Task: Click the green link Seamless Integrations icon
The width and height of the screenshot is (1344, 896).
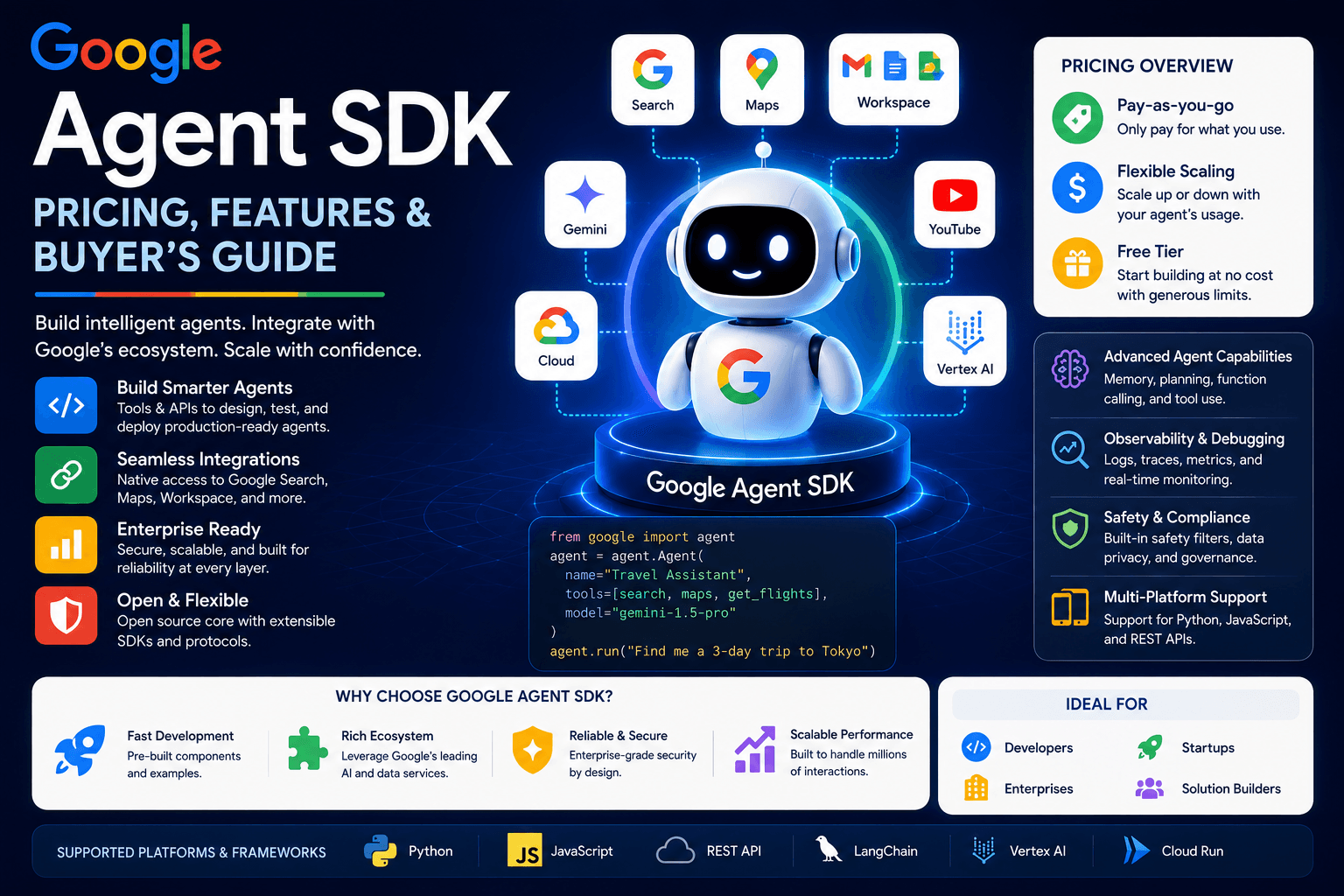Action: point(66,475)
